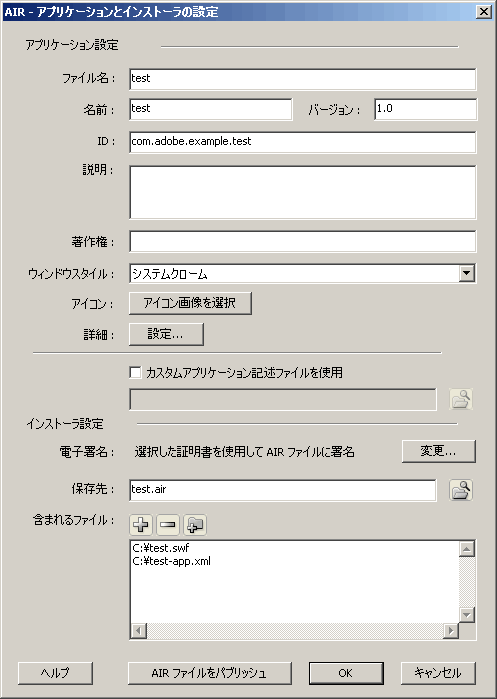Viewport: 497px width, 699px height.
Task: Select the システムクローム combo box
Action: pos(303,274)
